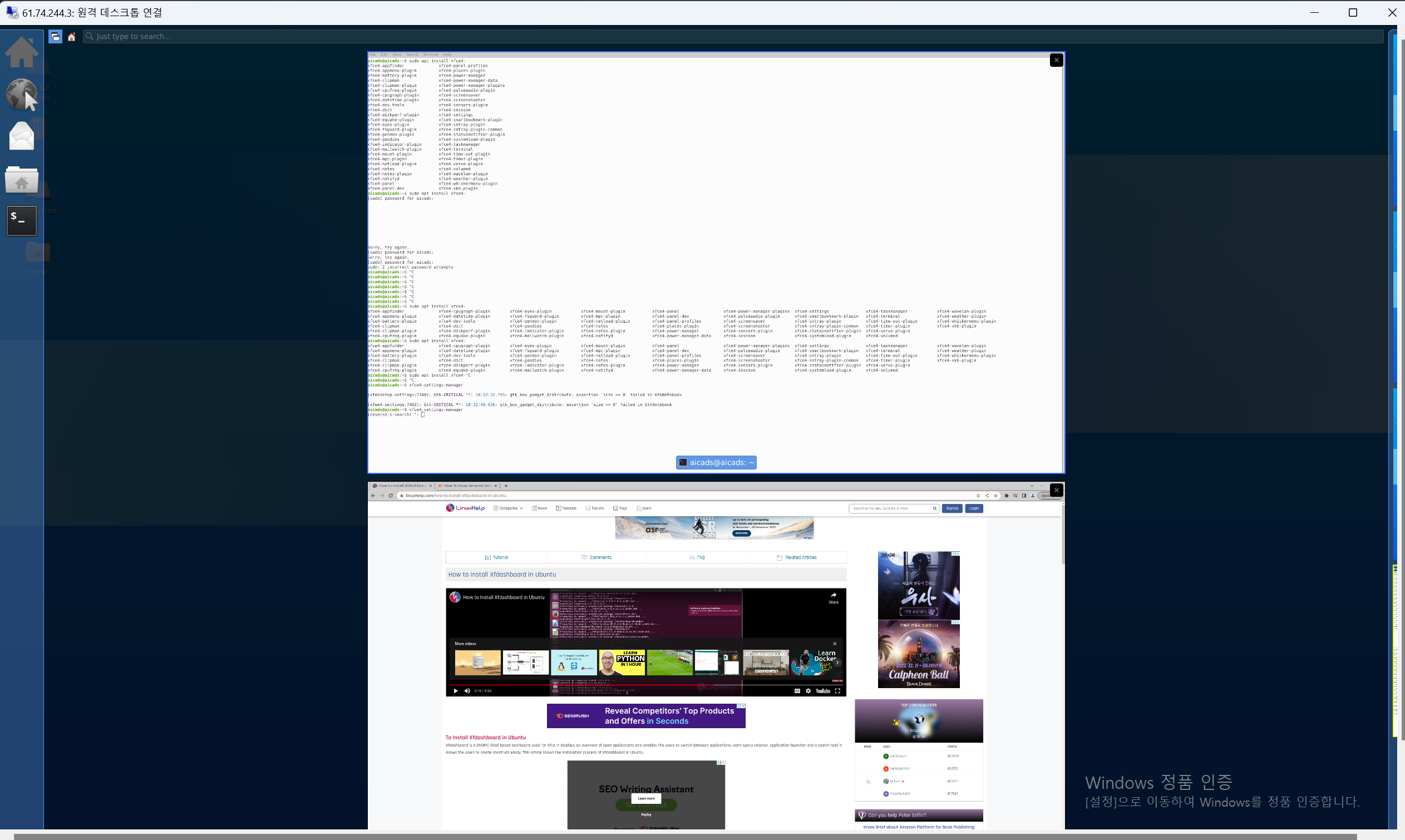Launch the terminal from the dock

coord(22,220)
